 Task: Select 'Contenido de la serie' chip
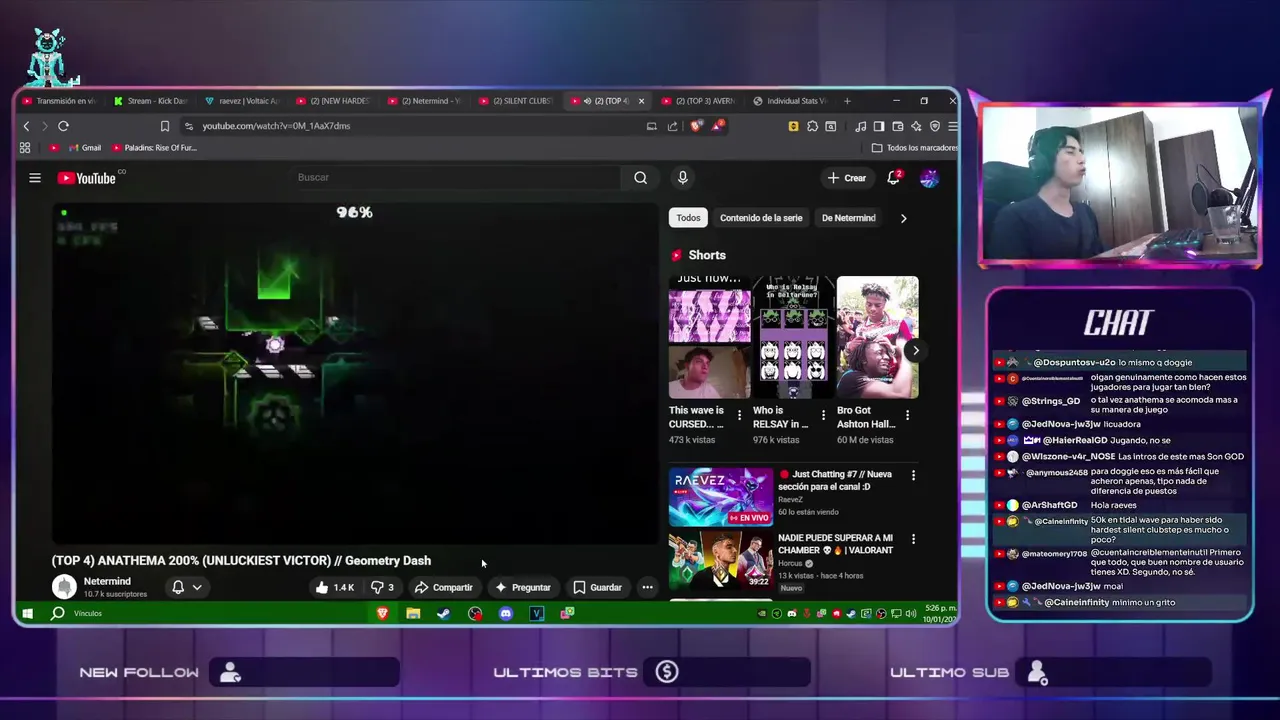(x=761, y=218)
